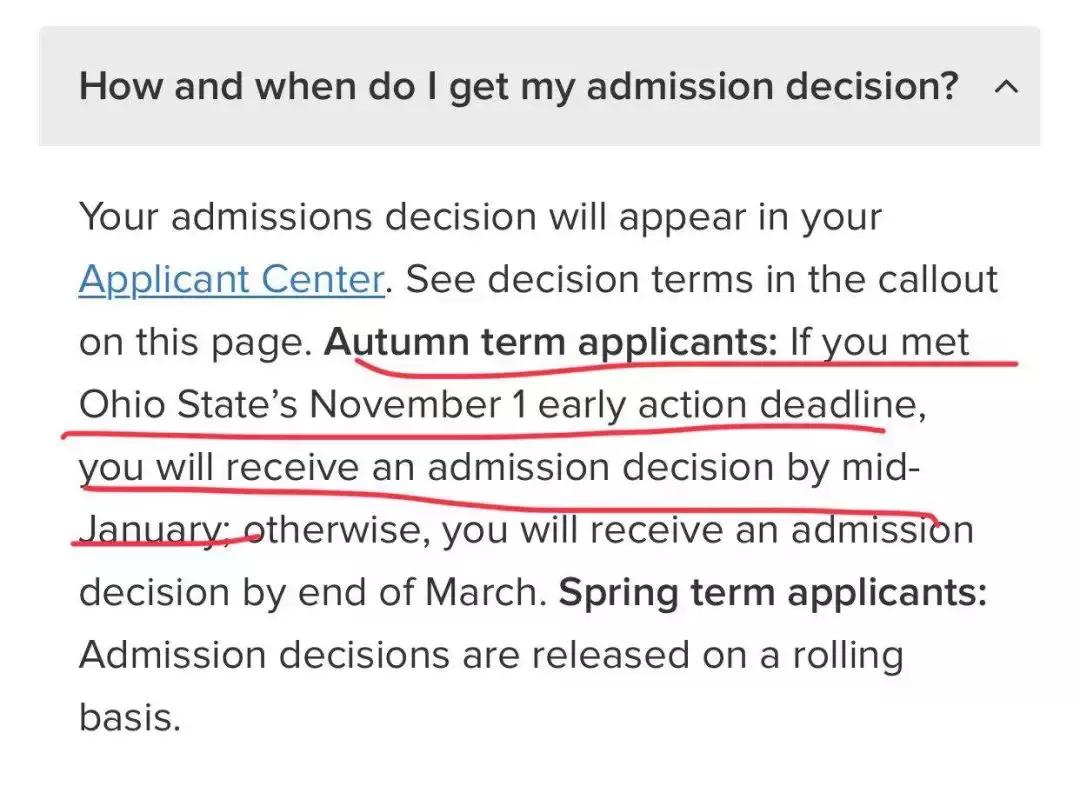
Task: Collapse the admission decision section chevron
Action: [1007, 87]
